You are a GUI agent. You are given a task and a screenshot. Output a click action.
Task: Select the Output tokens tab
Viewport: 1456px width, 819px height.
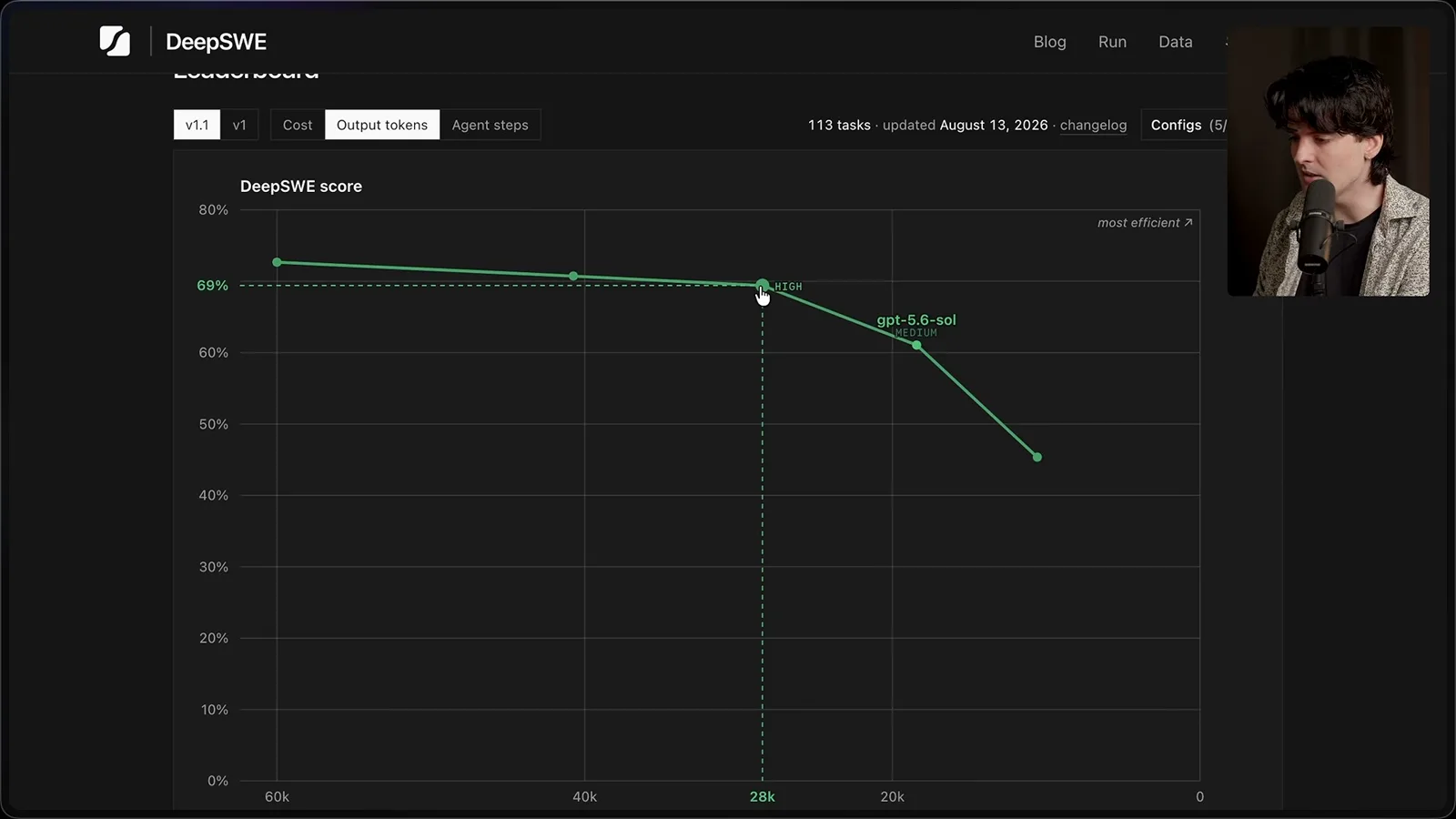pos(382,125)
